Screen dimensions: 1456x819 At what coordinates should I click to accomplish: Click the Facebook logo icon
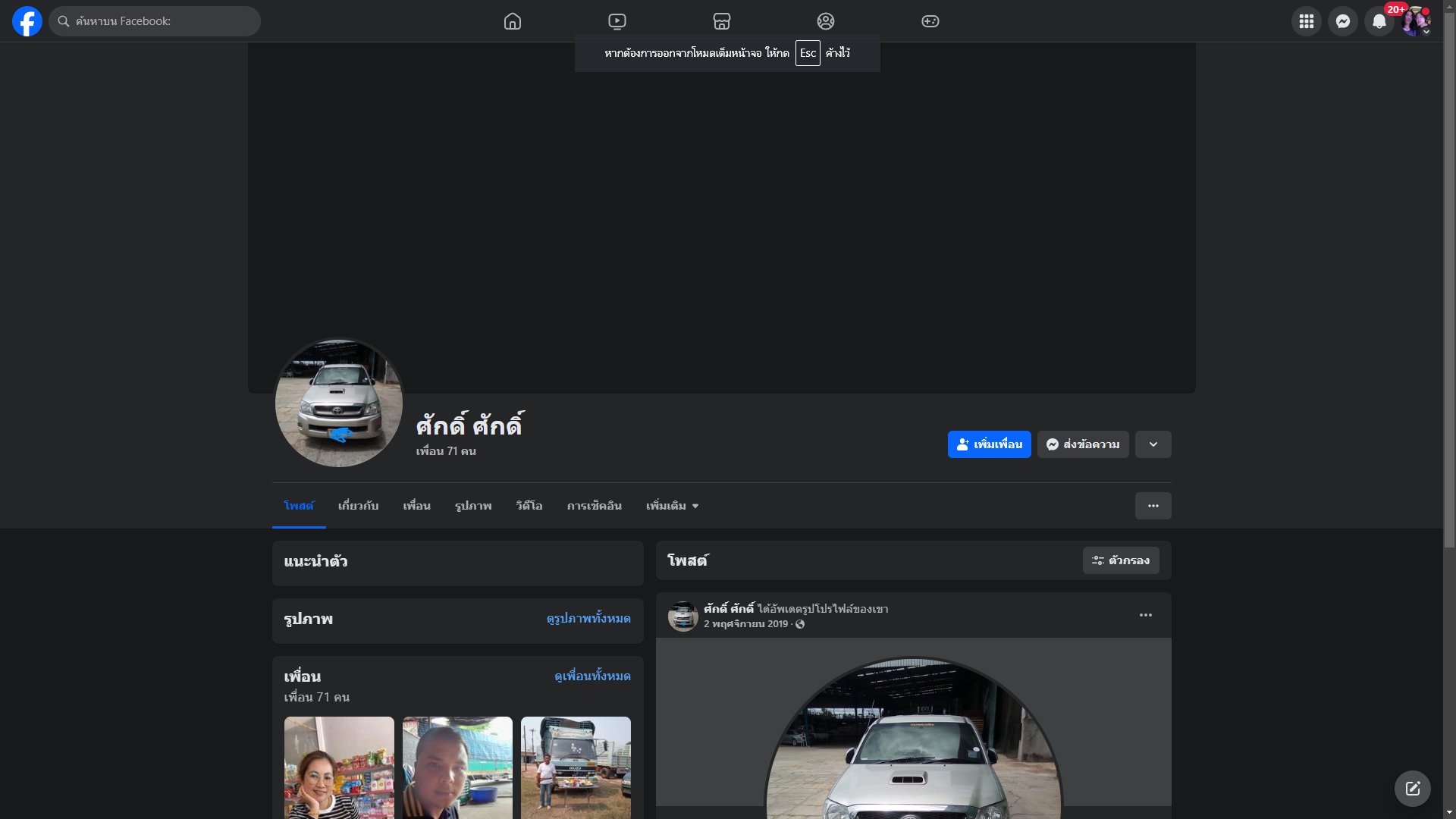pos(27,21)
